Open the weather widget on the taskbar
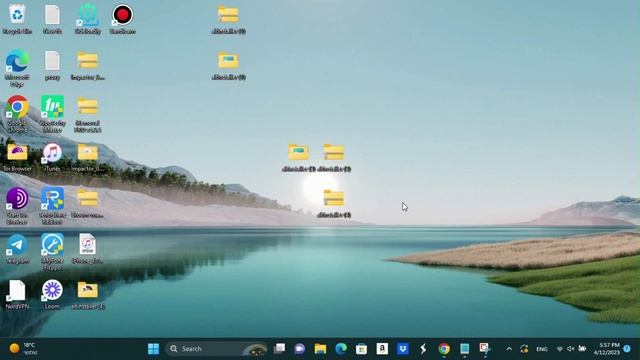Screen dimensions: 640x360 coord(24,349)
